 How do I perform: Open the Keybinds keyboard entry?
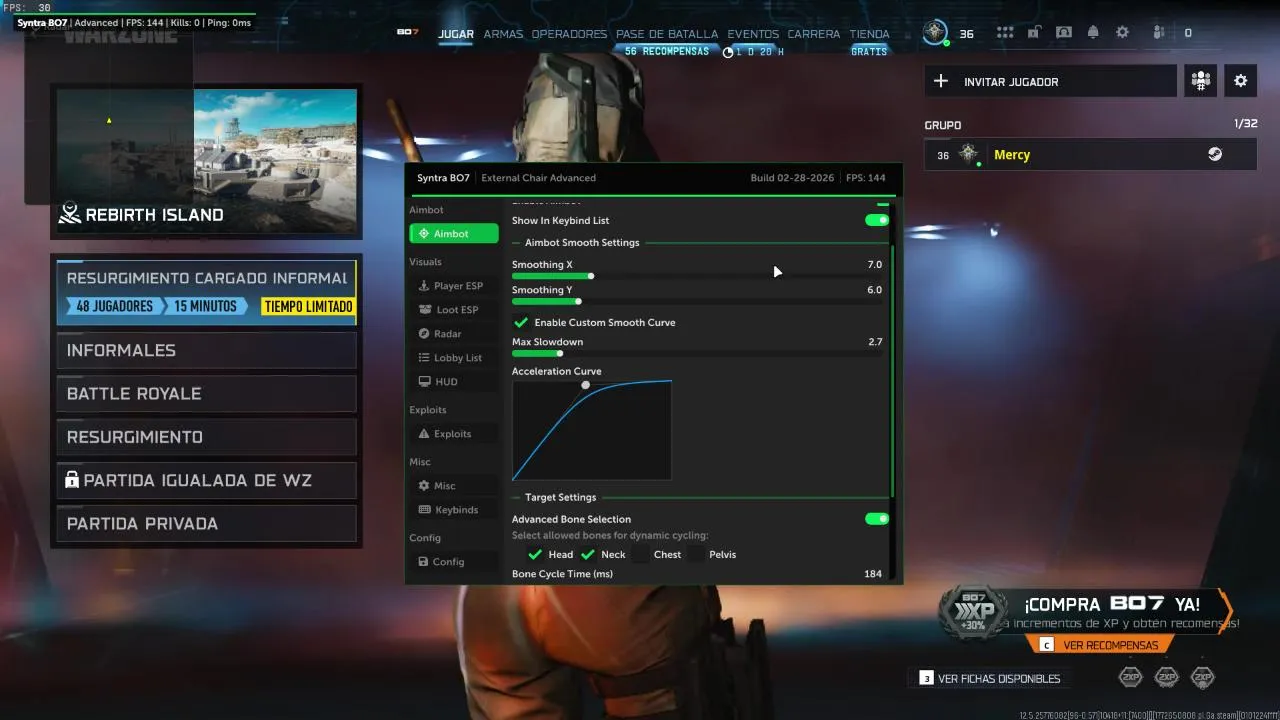pos(424,510)
